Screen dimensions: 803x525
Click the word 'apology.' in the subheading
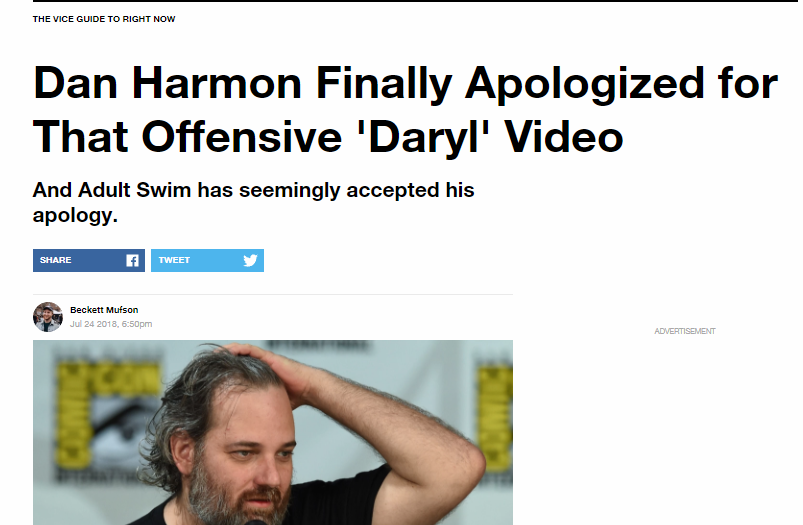pyautogui.click(x=75, y=216)
